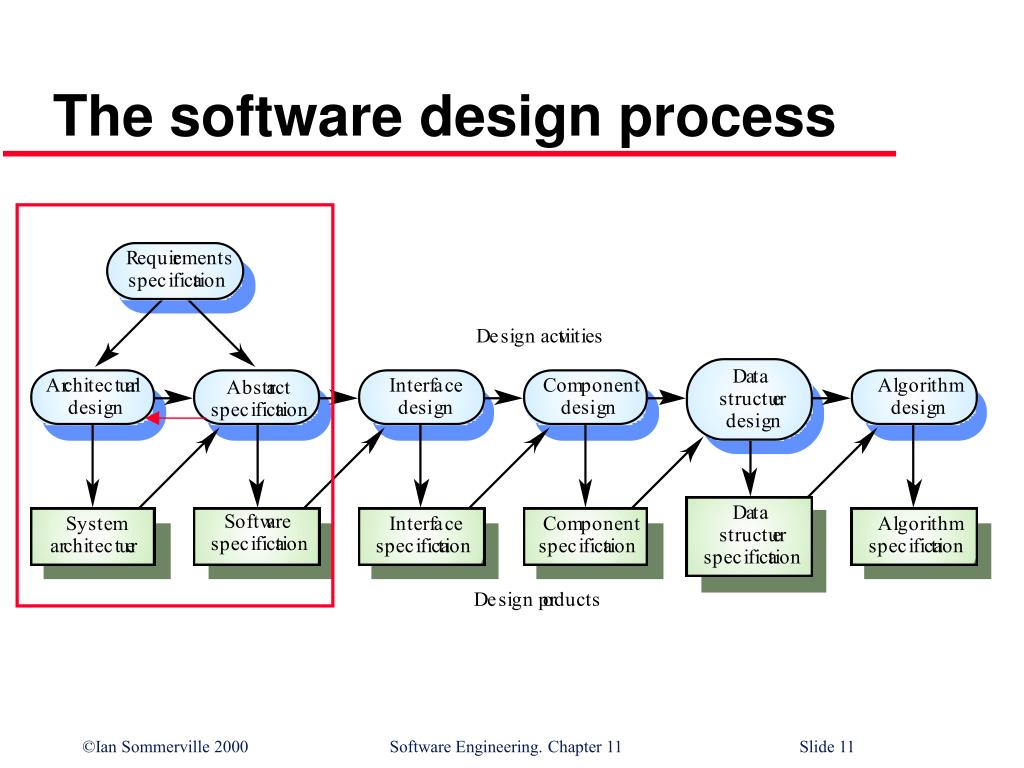Click the 'Design activities' label
The image size is (1024, 768).
[x=539, y=336]
